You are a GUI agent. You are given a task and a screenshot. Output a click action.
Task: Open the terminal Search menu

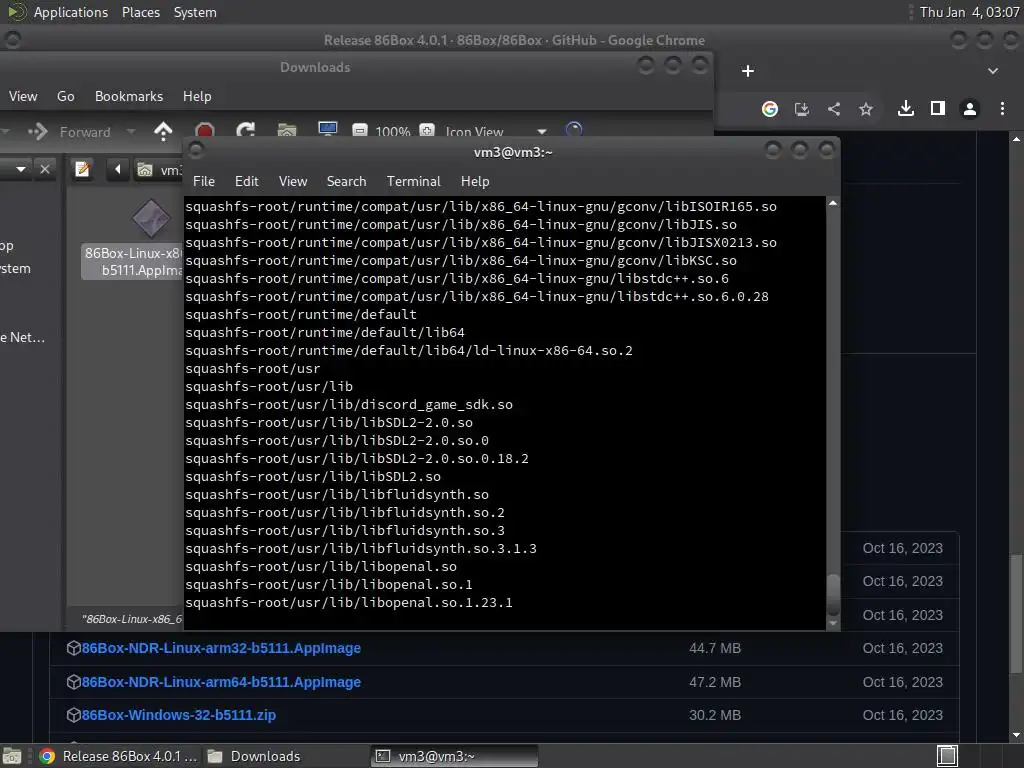(346, 181)
